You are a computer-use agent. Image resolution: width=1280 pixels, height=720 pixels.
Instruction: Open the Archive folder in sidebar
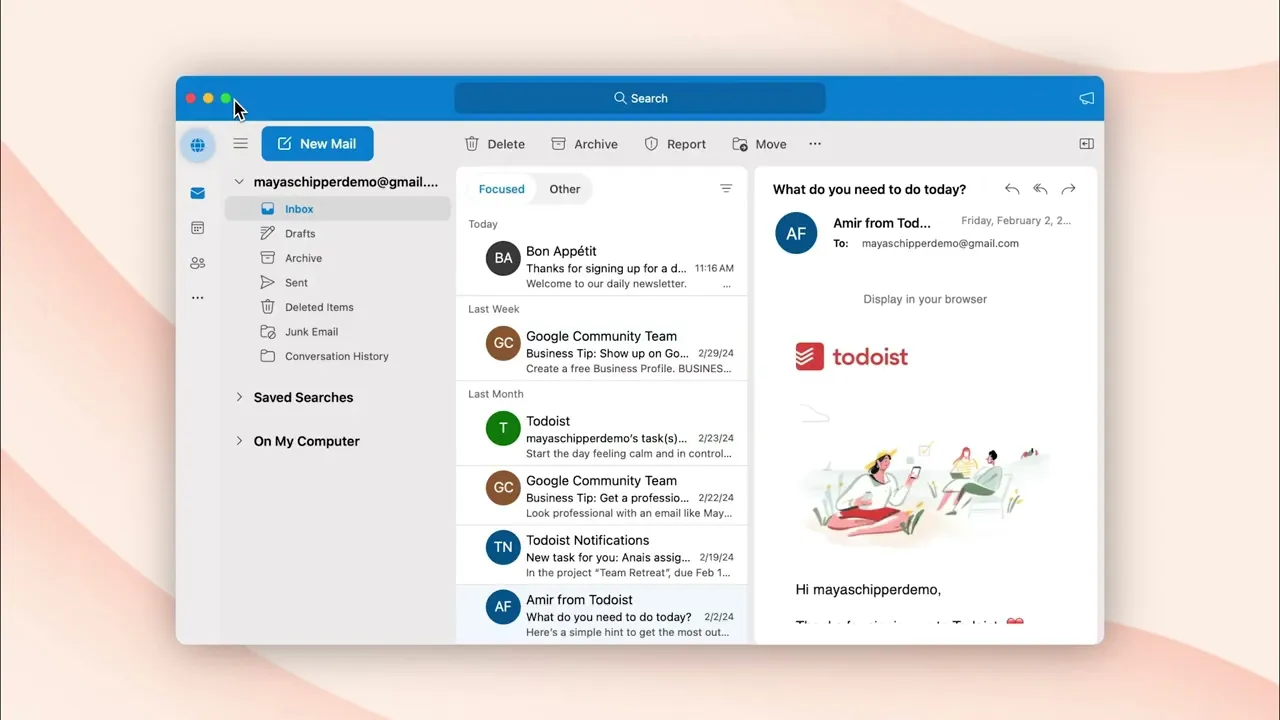coord(337,258)
